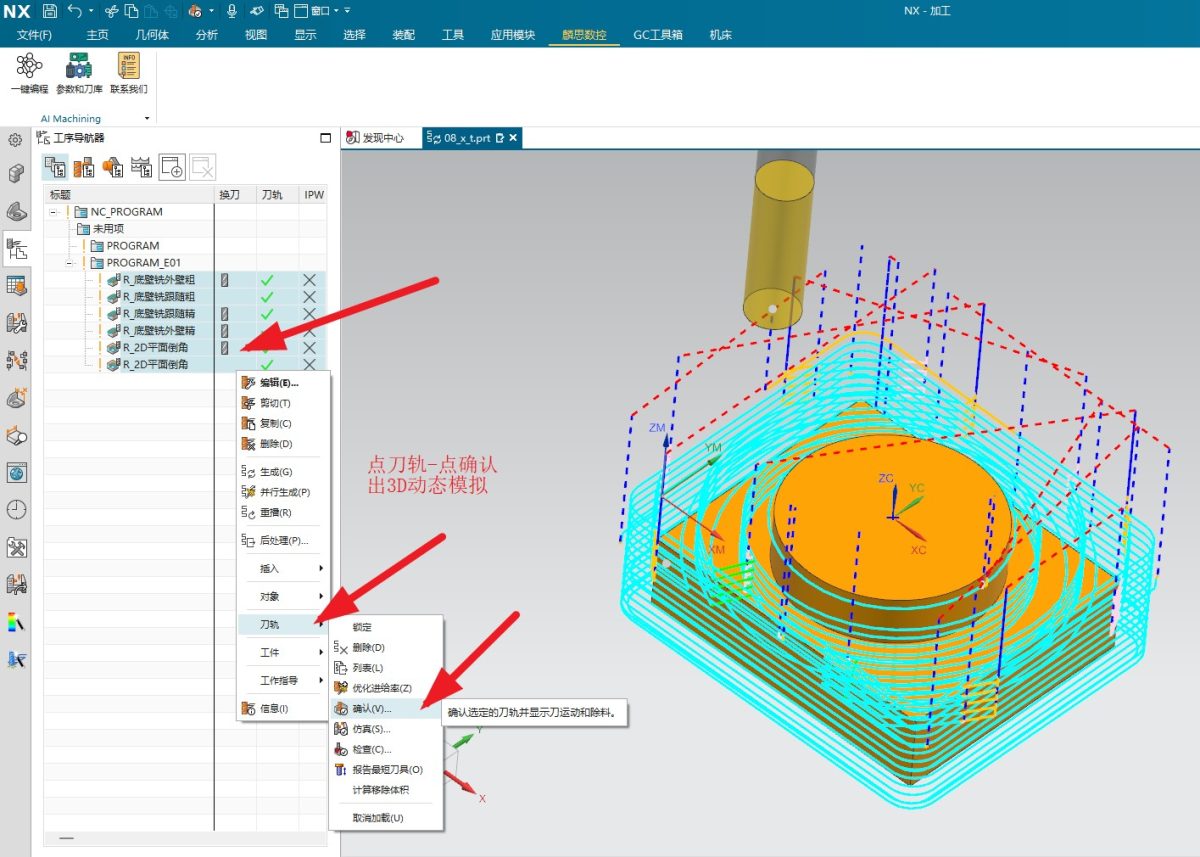This screenshot has height=857, width=1200.
Task: Maximize the 工序导航器 panel
Action: point(324,138)
